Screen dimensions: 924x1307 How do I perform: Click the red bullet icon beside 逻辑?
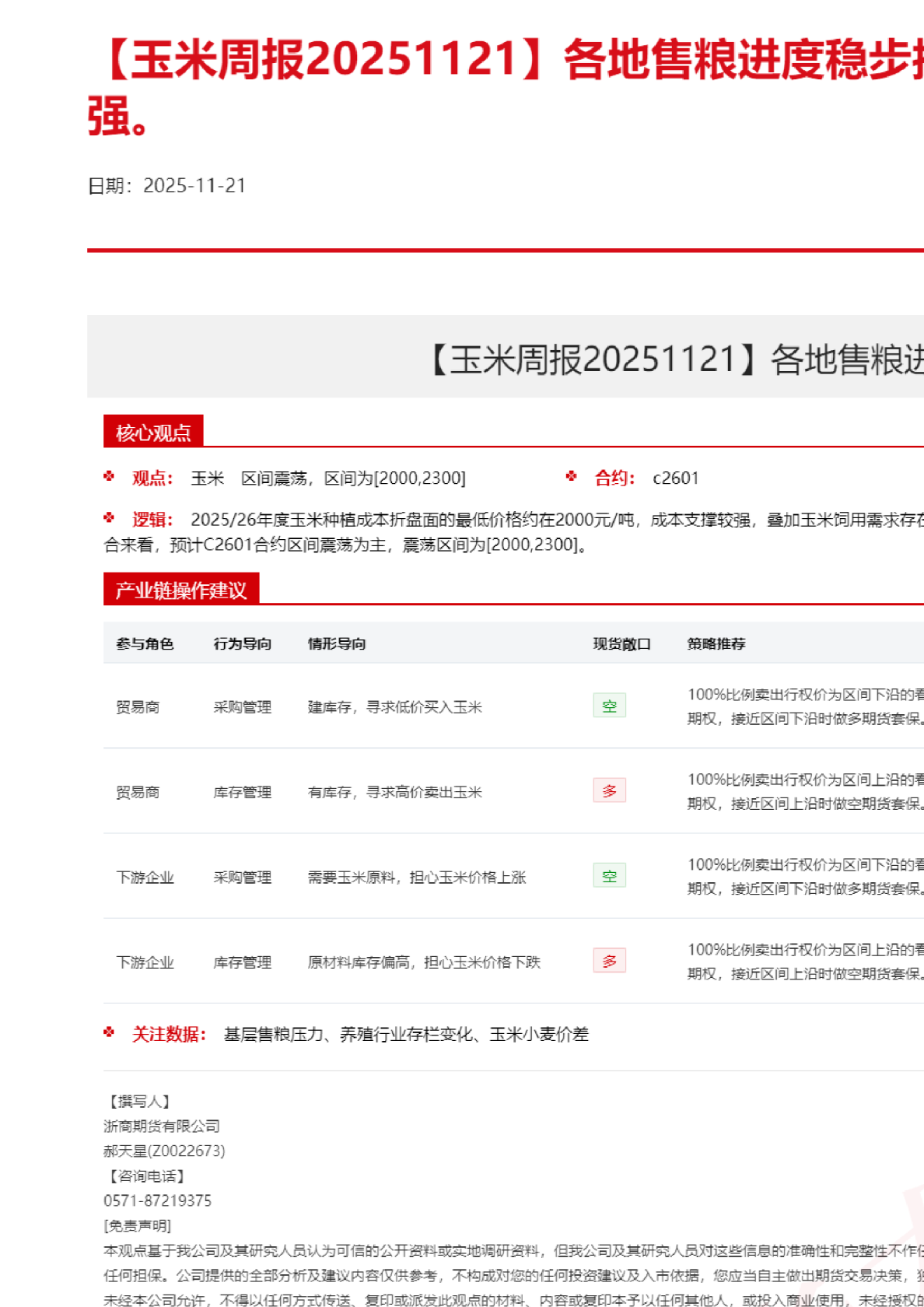(109, 517)
